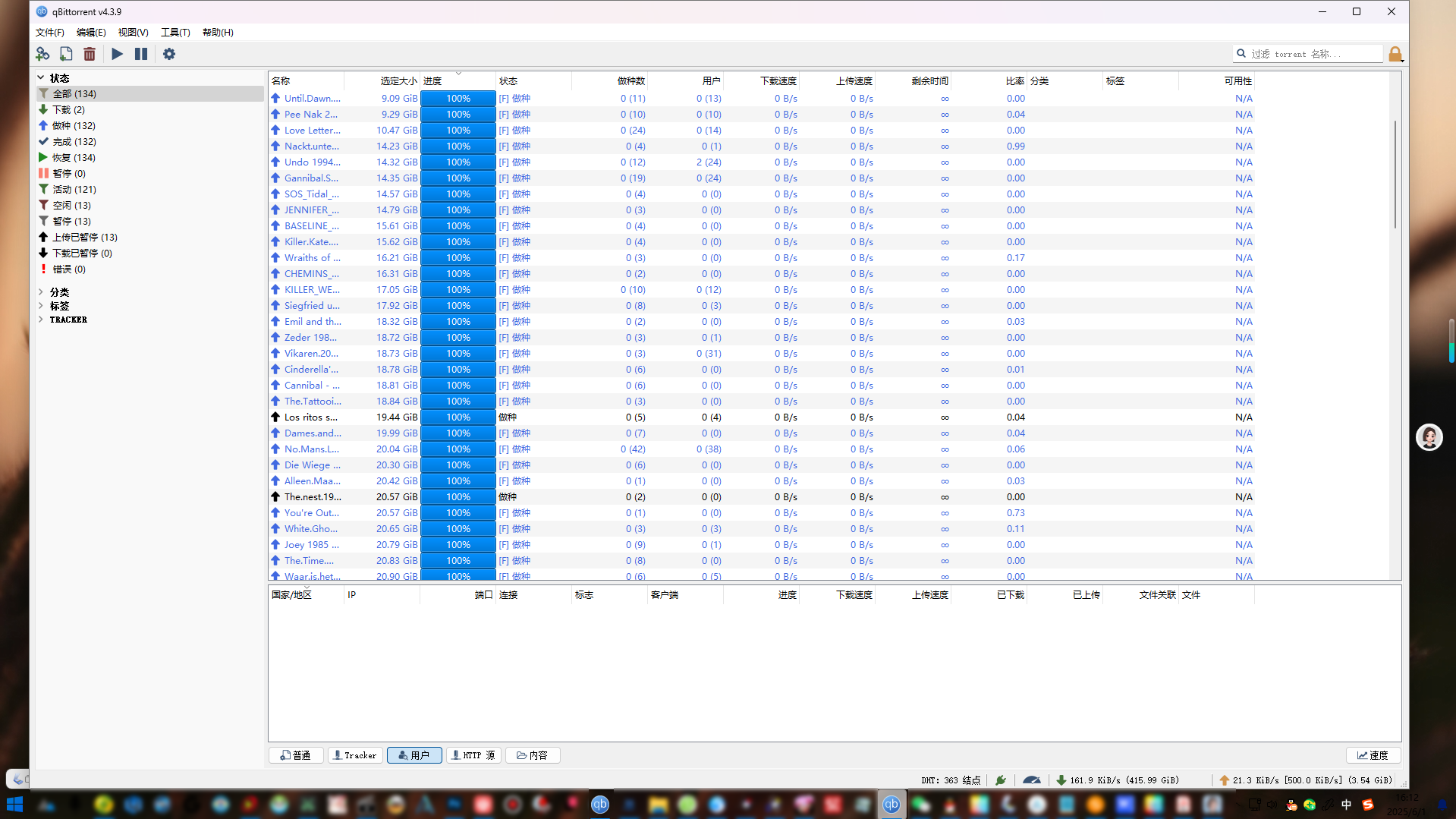Click the download speed status entry
This screenshot has height=819, width=1456.
1118,780
